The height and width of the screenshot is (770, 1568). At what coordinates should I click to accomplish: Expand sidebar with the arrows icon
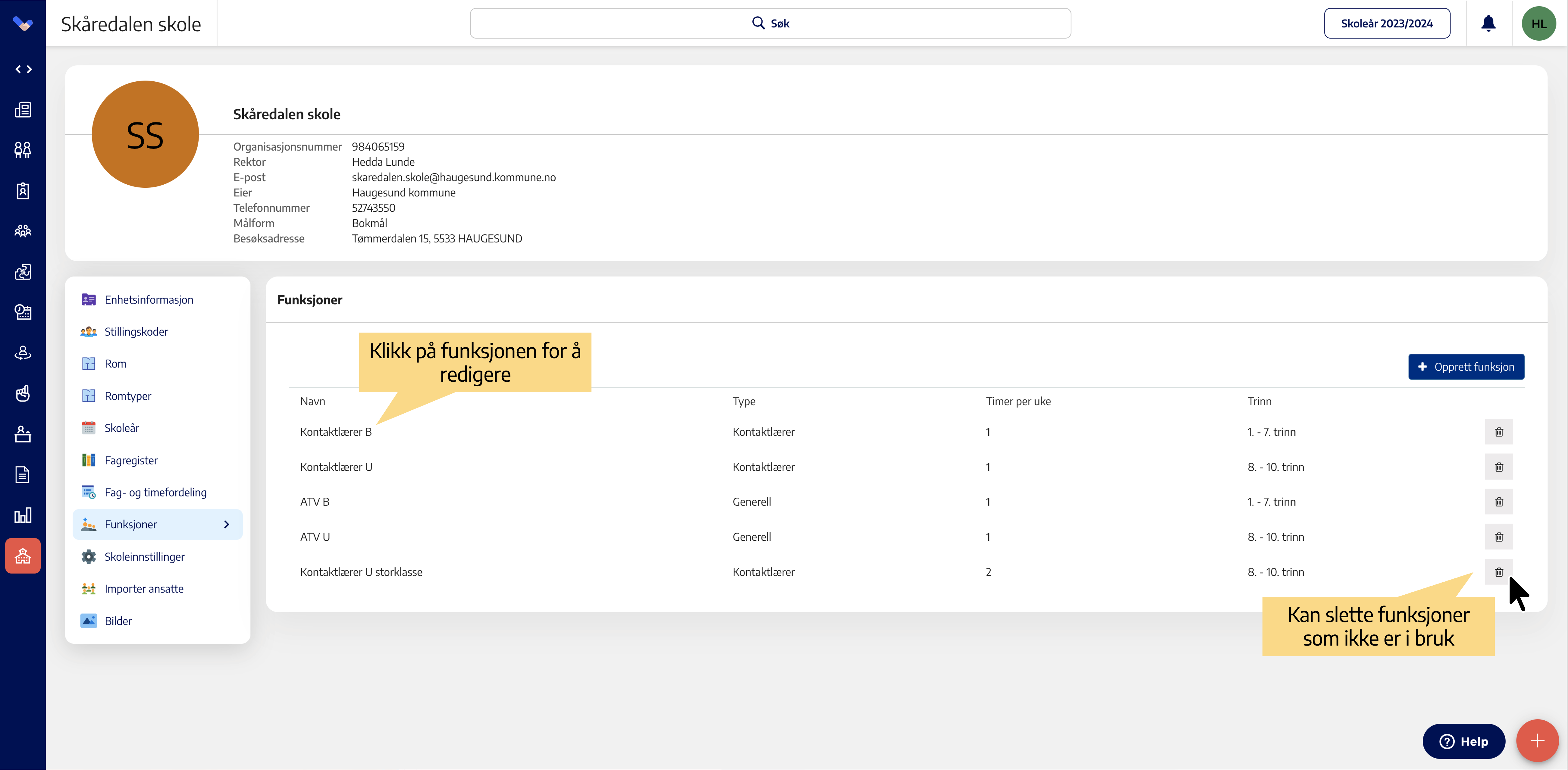click(23, 69)
